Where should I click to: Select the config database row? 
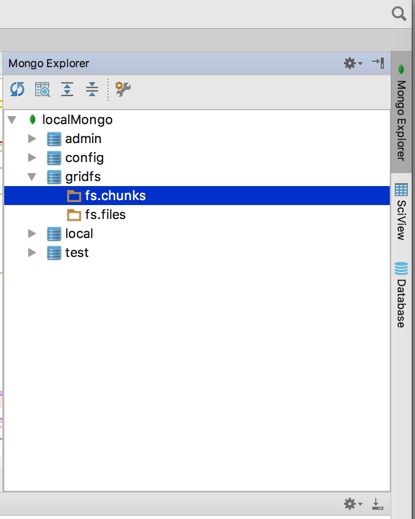[197, 158]
